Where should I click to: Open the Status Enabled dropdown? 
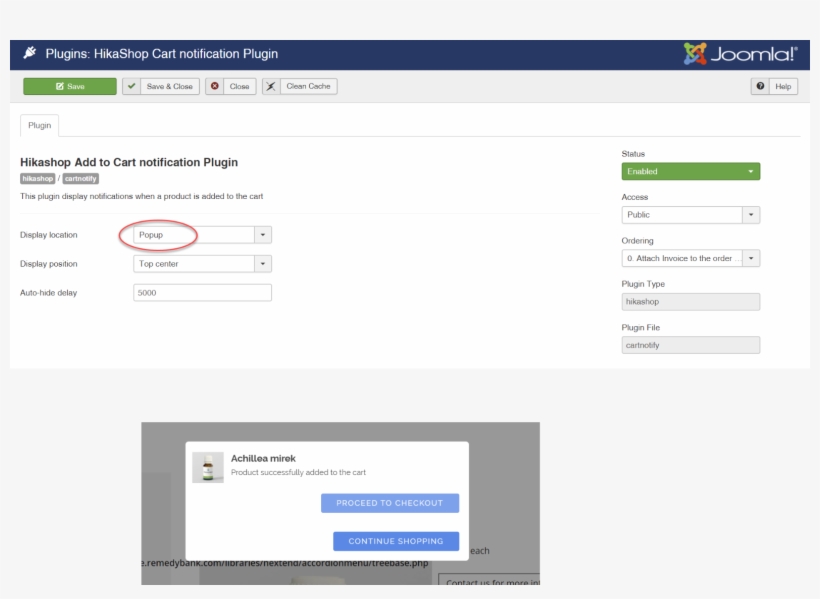tap(690, 172)
